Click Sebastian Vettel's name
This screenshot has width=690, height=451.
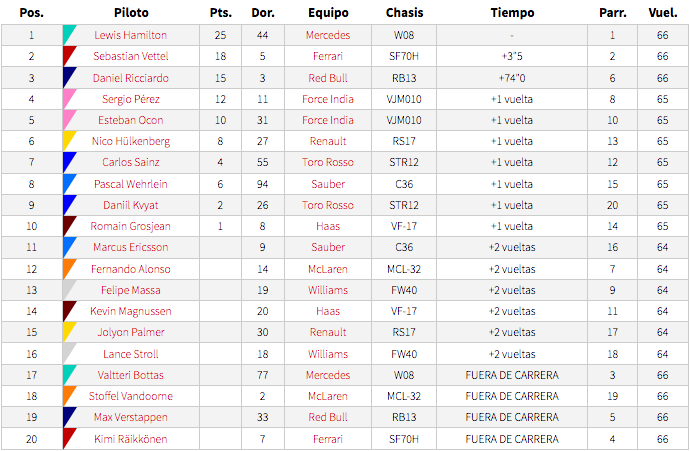(x=131, y=56)
